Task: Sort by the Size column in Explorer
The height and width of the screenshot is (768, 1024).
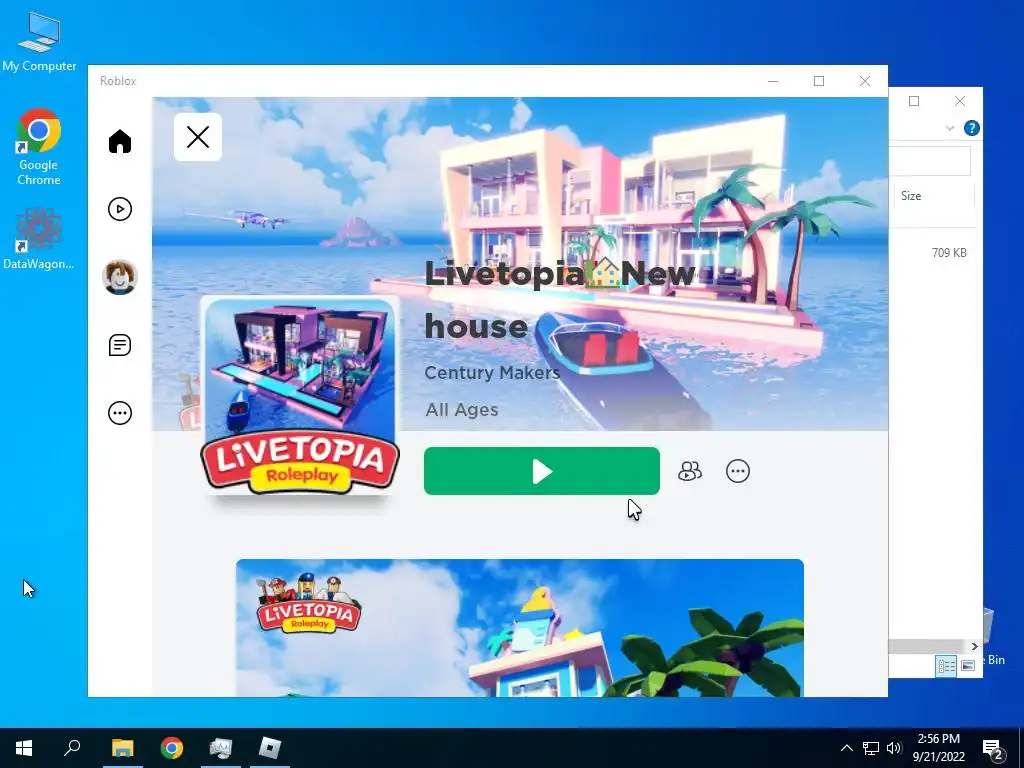Action: pos(934,196)
